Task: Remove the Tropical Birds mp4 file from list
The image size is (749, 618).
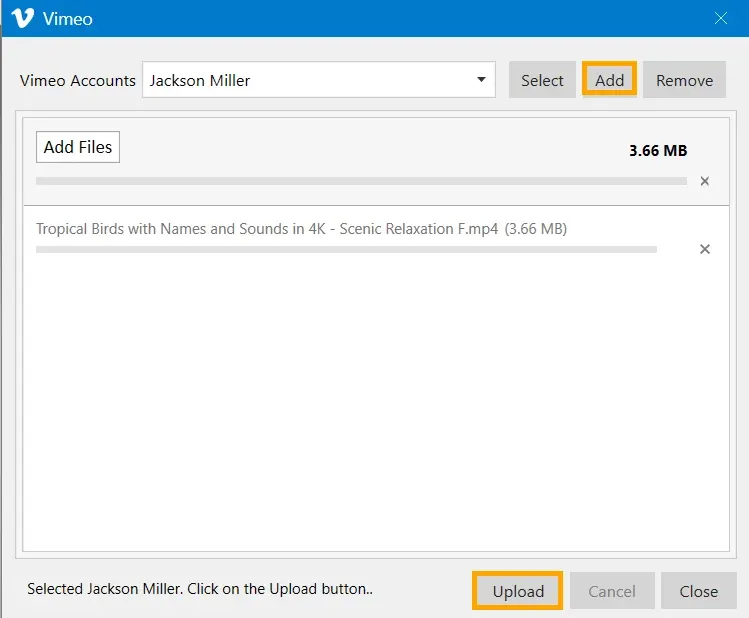Action: (705, 249)
